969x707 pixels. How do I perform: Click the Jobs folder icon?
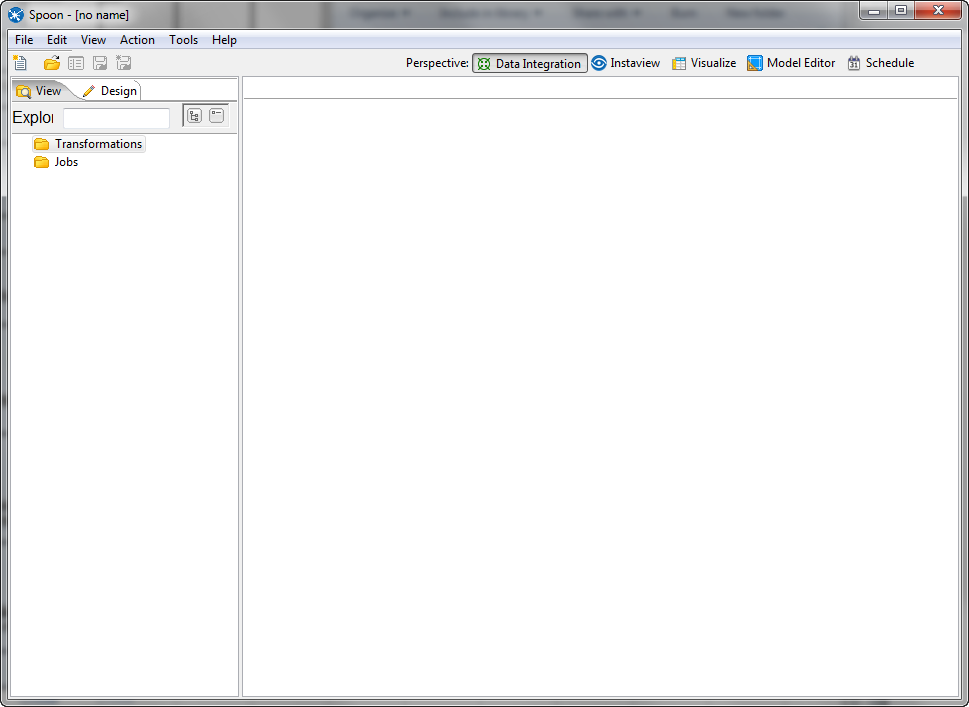point(41,162)
